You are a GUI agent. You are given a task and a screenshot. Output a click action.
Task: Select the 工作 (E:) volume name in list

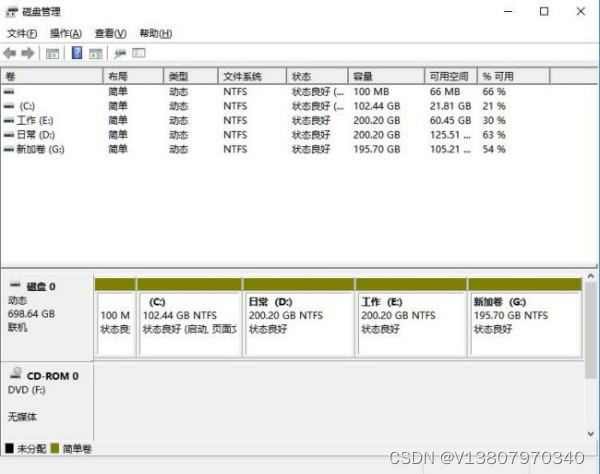(x=35, y=121)
